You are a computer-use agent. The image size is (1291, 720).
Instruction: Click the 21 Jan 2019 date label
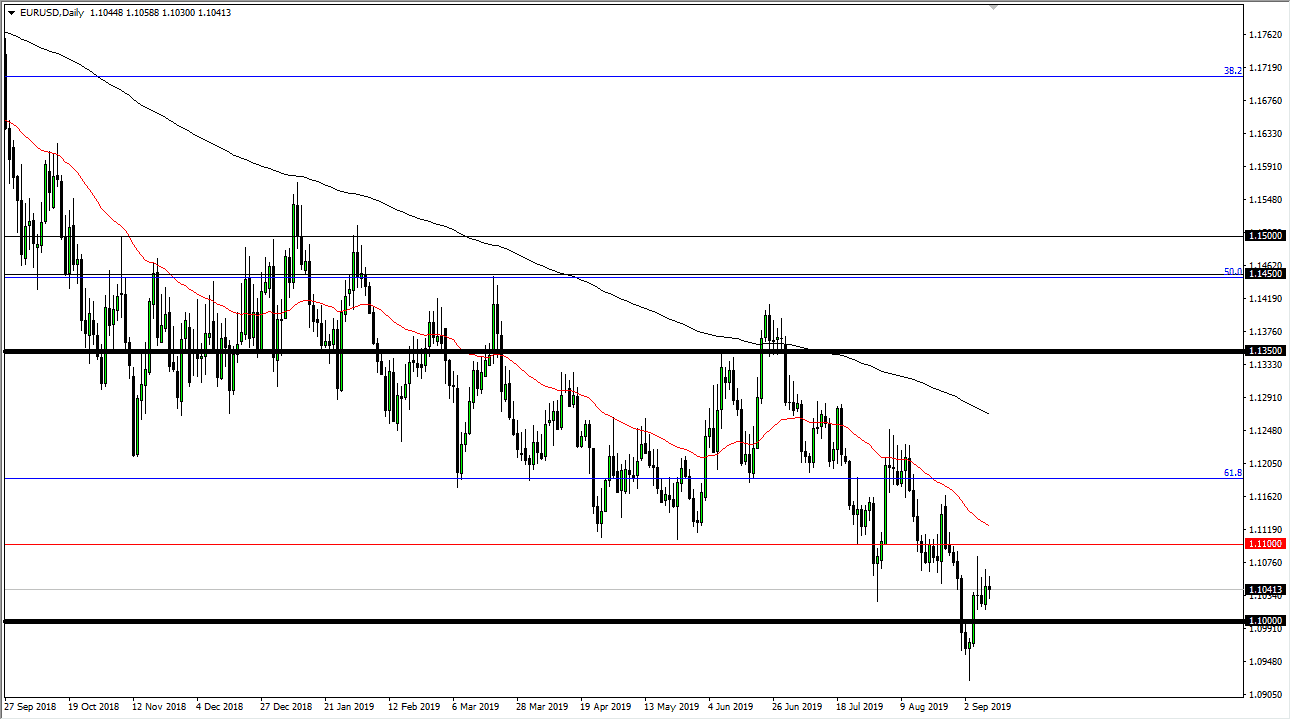(x=350, y=706)
